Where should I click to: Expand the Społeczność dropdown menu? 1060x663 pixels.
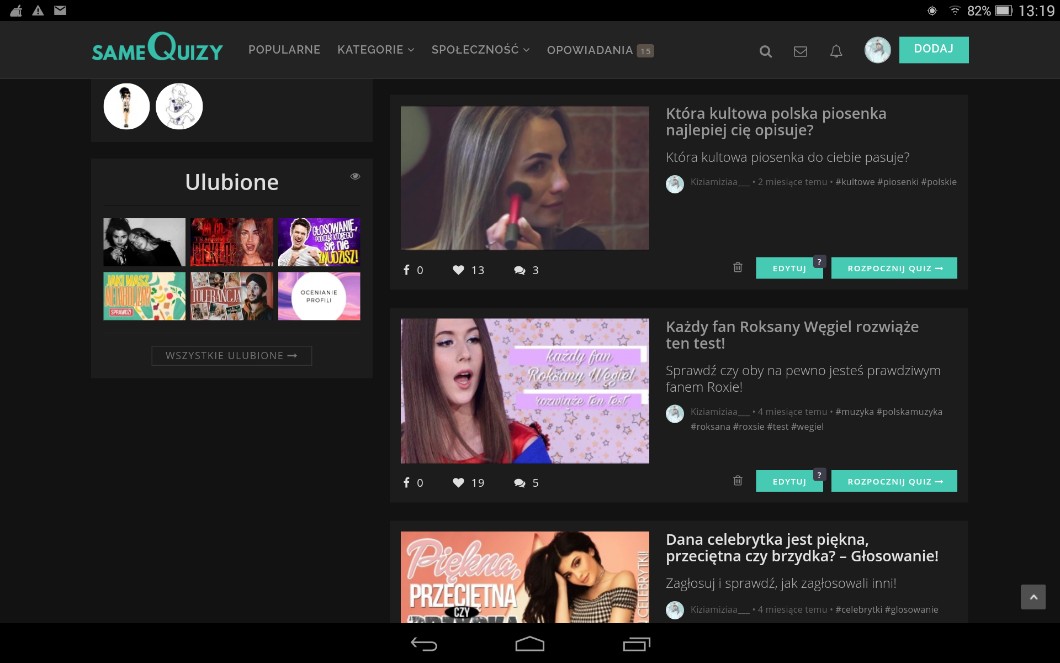480,50
